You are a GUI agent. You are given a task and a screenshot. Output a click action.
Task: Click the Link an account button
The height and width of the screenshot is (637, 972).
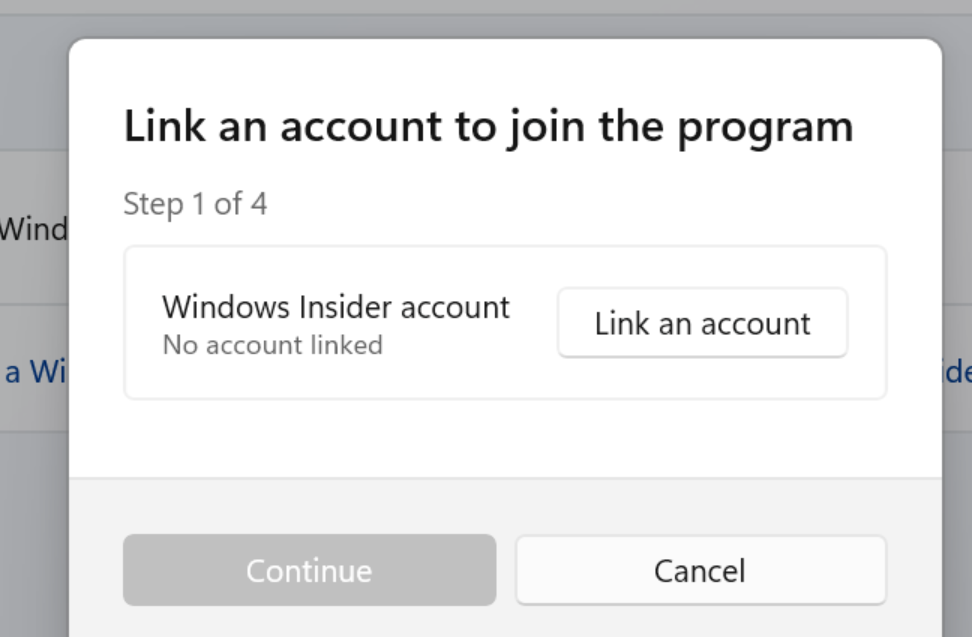[702, 323]
